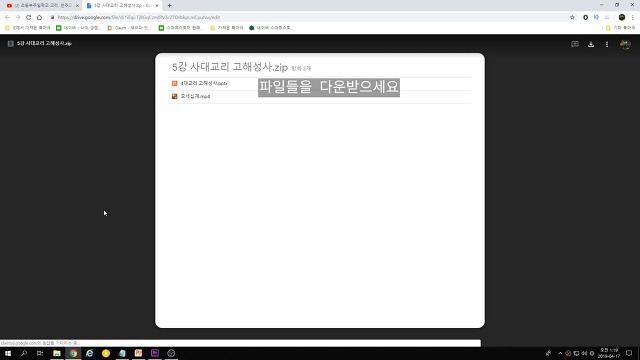Open the add comment icon in Drive header
The width and height of the screenshot is (640, 360).
coord(575,44)
